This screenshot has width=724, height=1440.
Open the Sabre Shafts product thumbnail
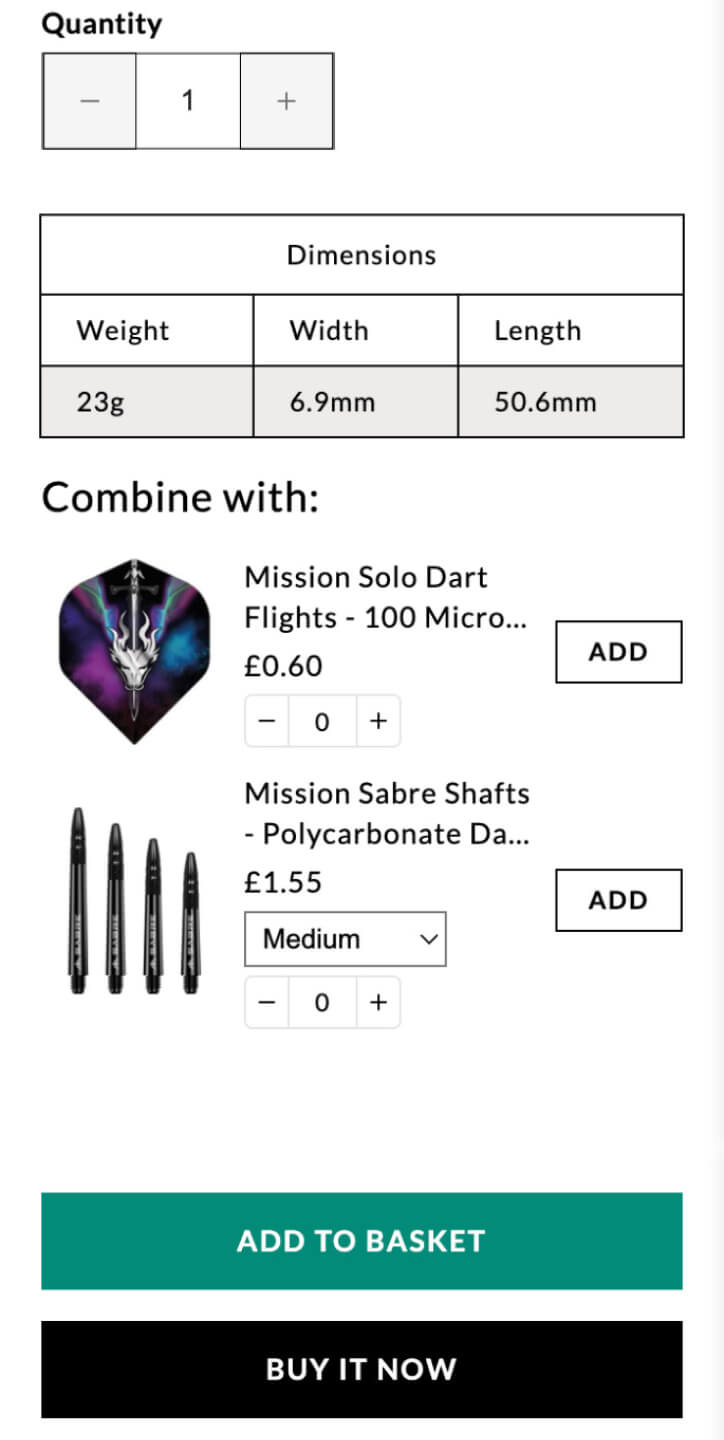[x=134, y=900]
